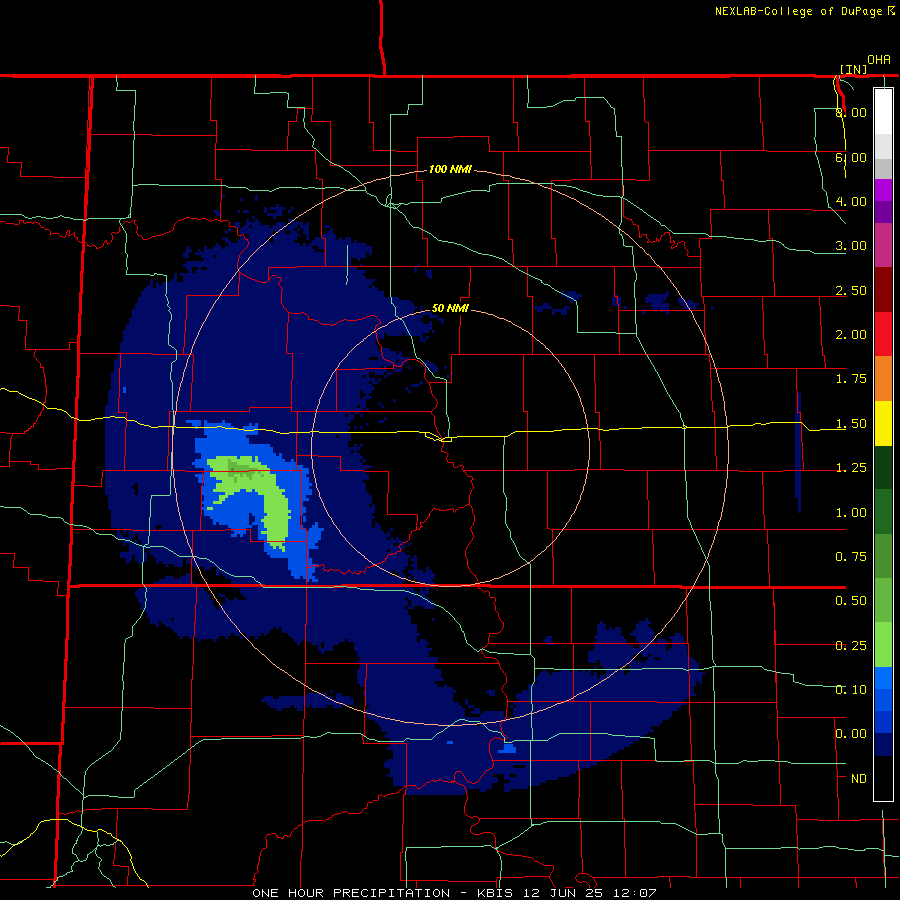Click the 0.25 scale value

tap(851, 646)
